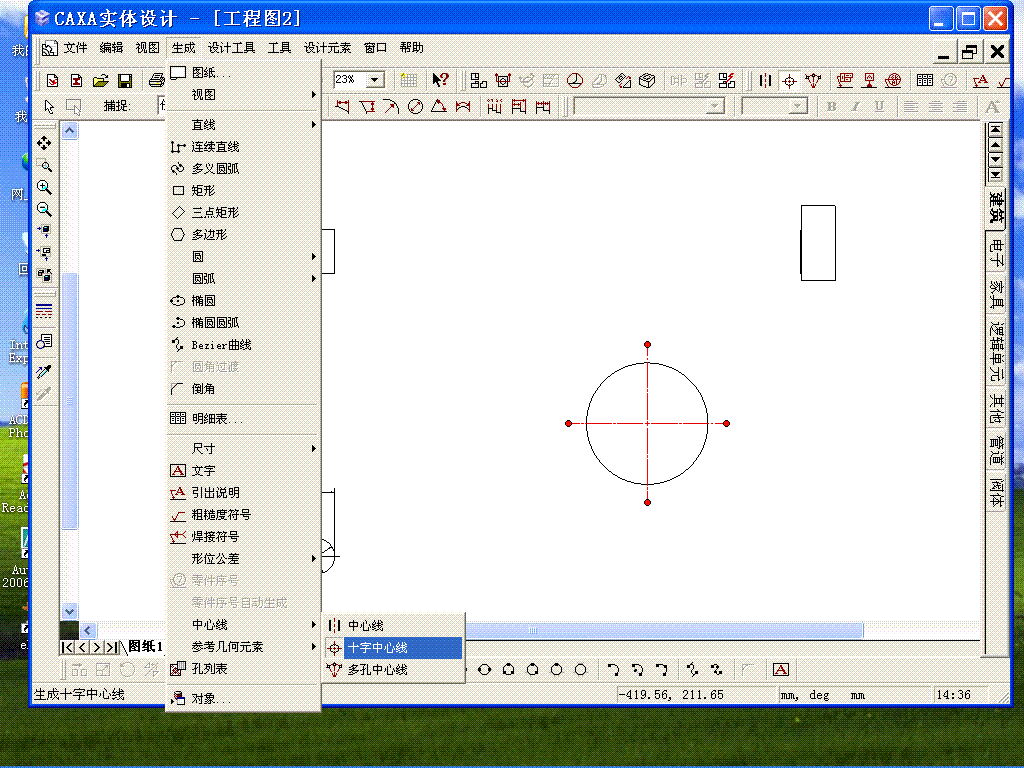1024x768 pixels.
Task: Choose 矩形 in the 生成 menu
Action: [x=243, y=191]
